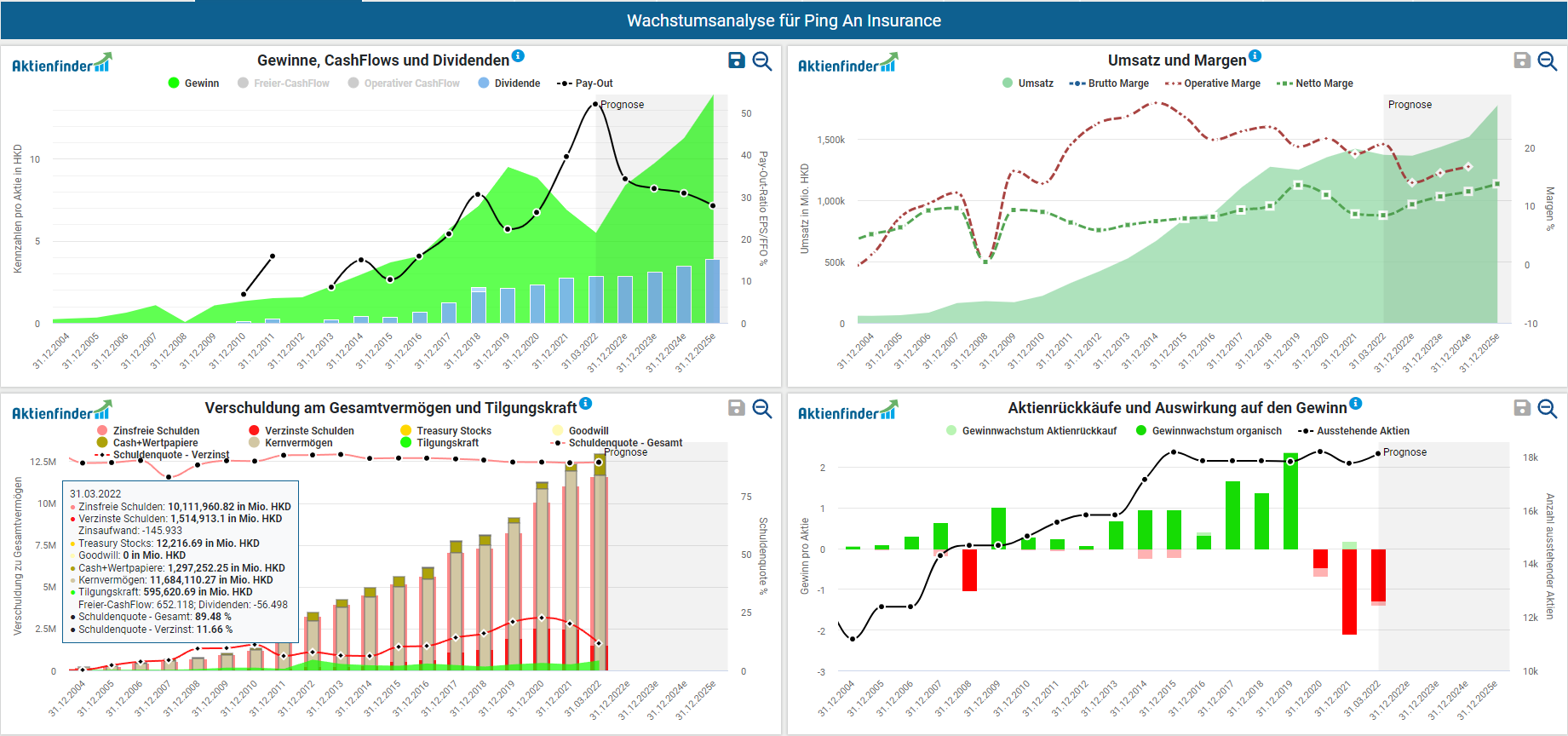The height and width of the screenshot is (736, 1568).
Task: Open info icon next to Gewinne, CashFlows title
Action: (518, 56)
